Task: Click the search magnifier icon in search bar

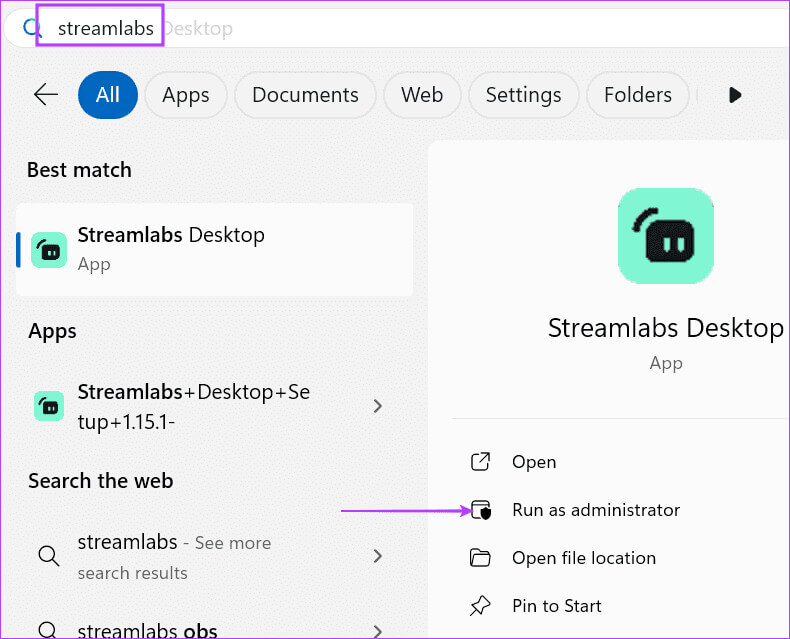Action: [x=31, y=28]
